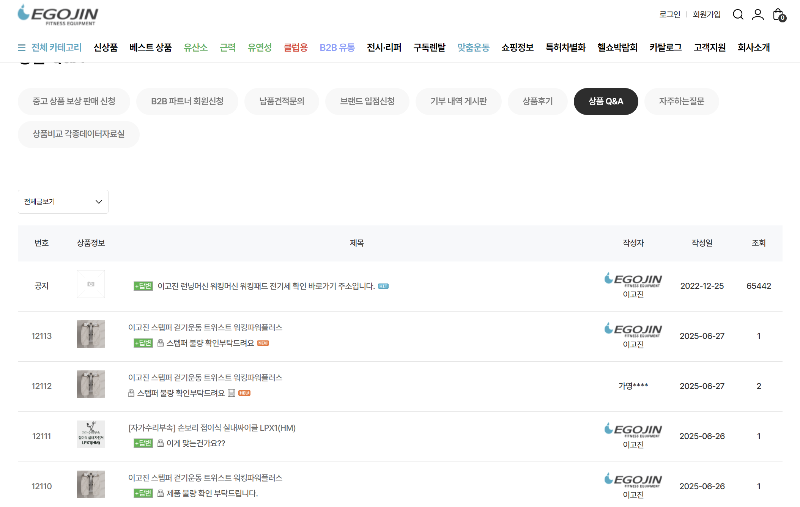Click the green reply badge in notice row
The image size is (800, 507).
coord(143,286)
